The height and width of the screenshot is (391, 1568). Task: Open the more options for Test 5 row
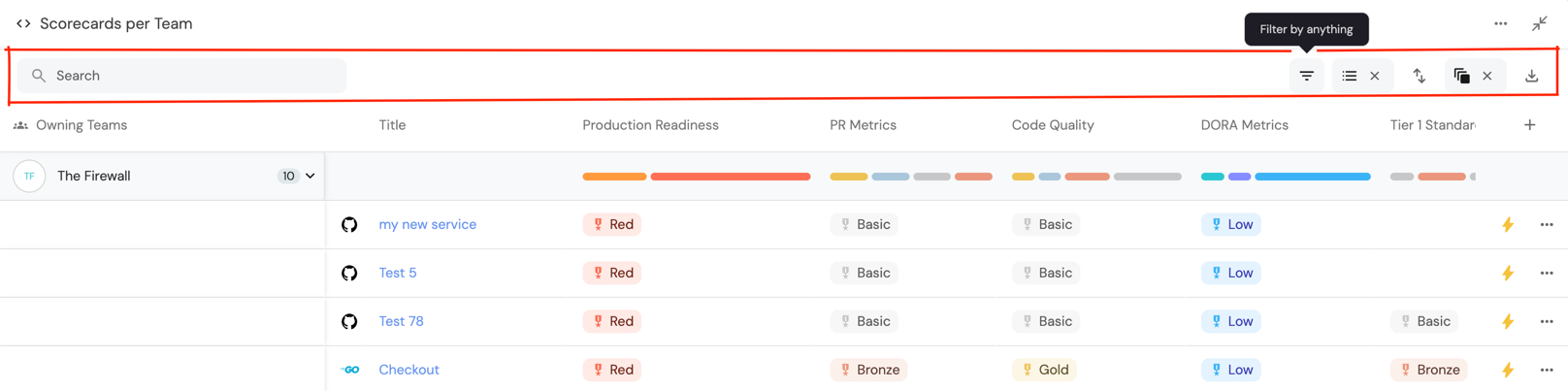point(1546,273)
